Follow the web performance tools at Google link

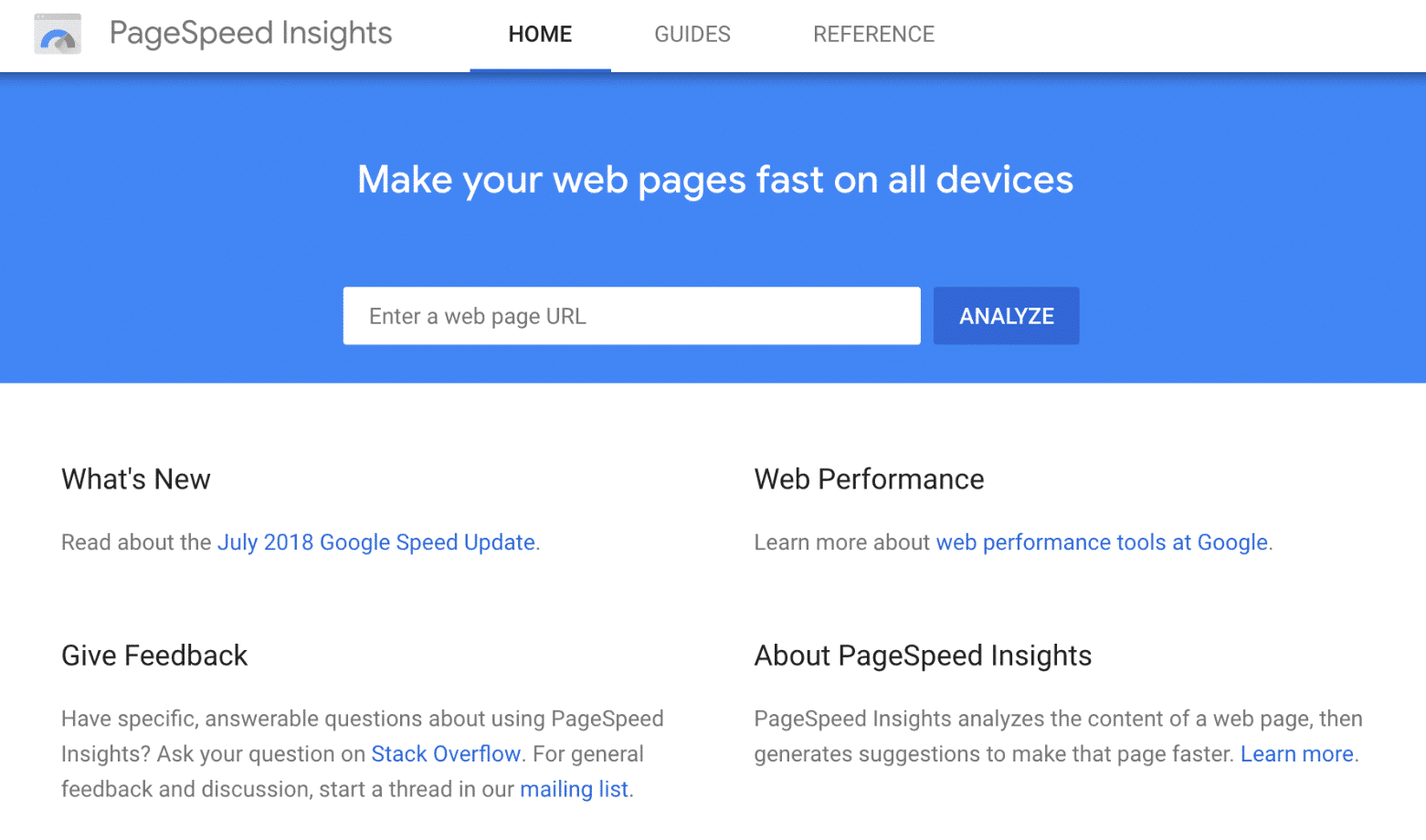click(x=1102, y=542)
